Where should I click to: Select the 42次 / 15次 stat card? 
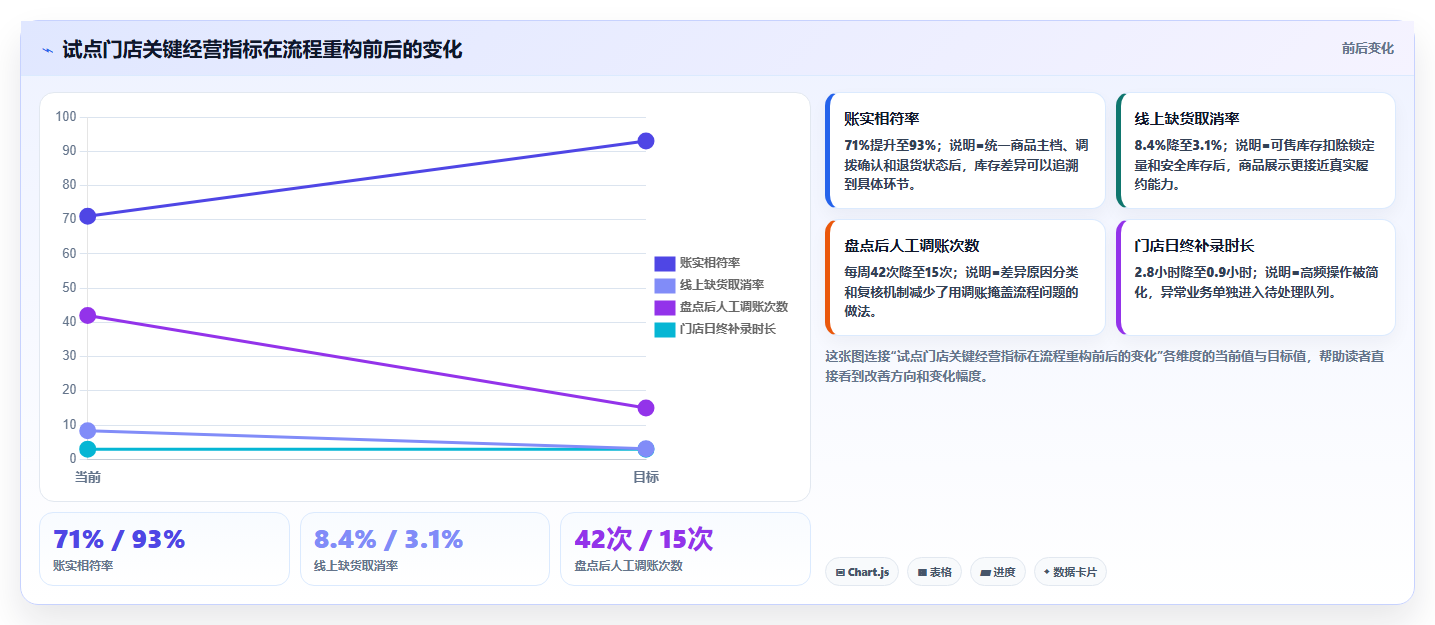click(685, 549)
